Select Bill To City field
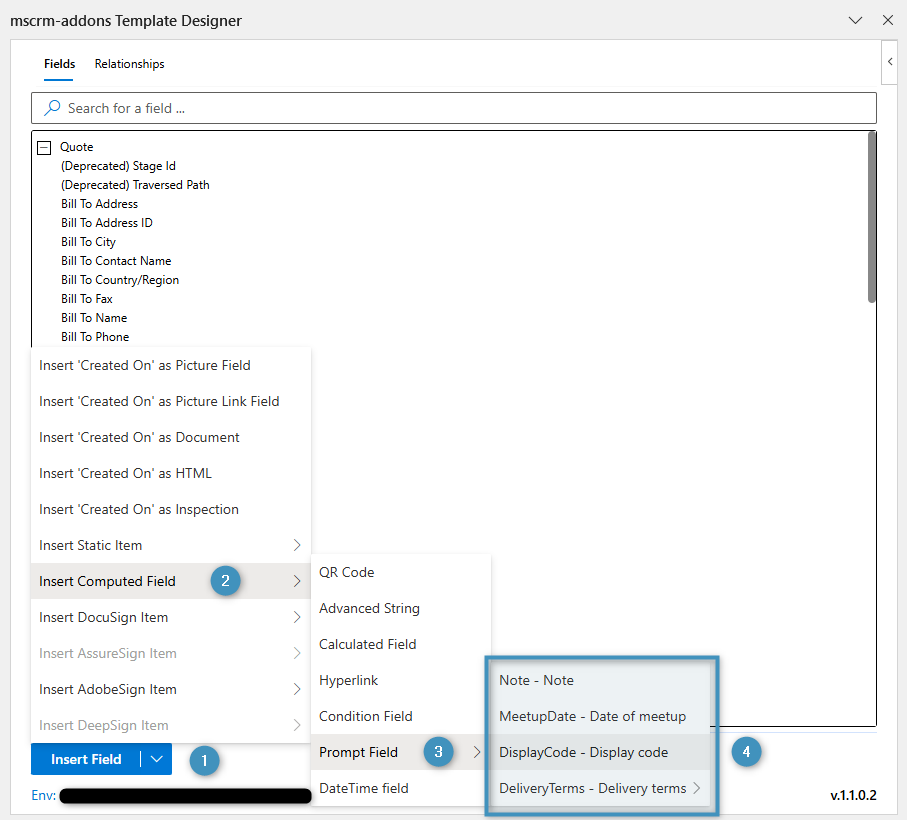Viewport: 907px width, 820px height. 88,242
